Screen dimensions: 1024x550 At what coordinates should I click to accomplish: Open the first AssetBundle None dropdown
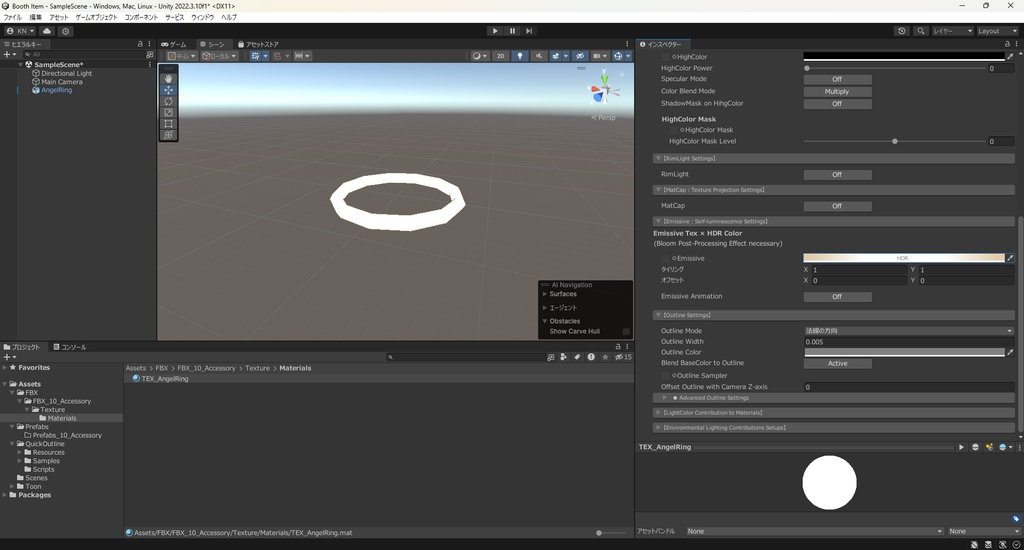pos(814,532)
